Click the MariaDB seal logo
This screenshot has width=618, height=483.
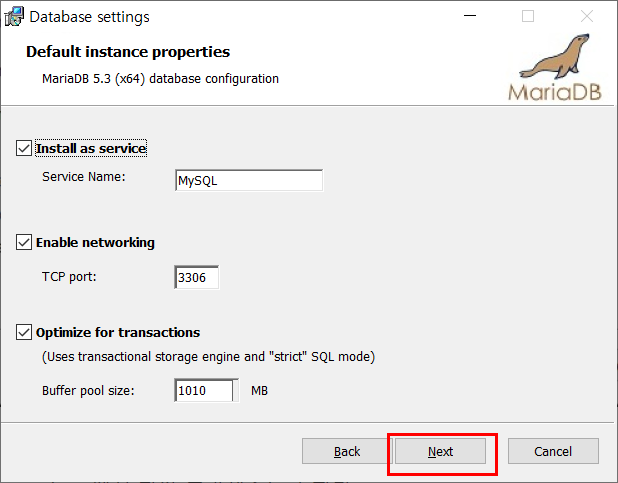(x=555, y=67)
